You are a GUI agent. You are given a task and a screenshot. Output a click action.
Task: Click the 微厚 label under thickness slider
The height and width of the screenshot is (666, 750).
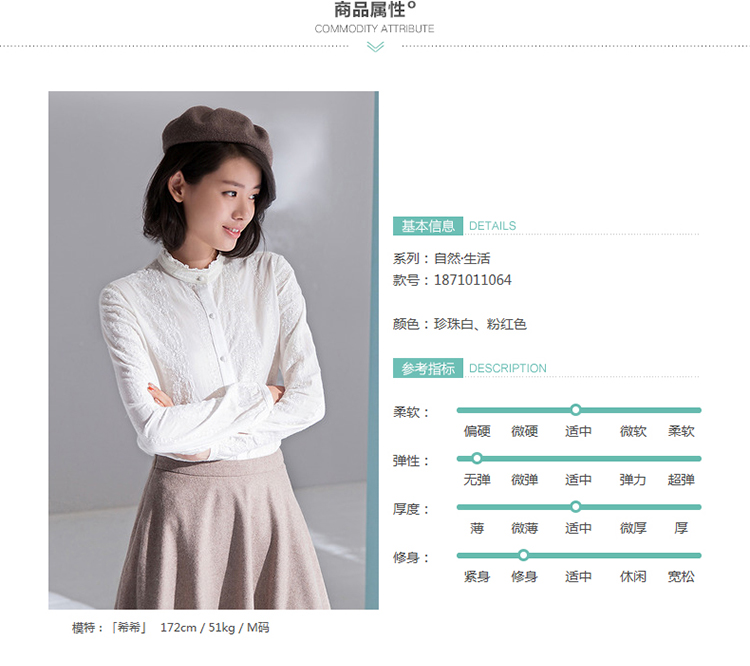633,528
